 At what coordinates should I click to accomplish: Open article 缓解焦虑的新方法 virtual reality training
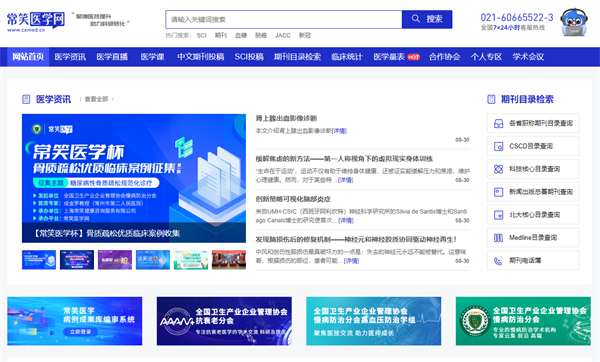coord(344,159)
